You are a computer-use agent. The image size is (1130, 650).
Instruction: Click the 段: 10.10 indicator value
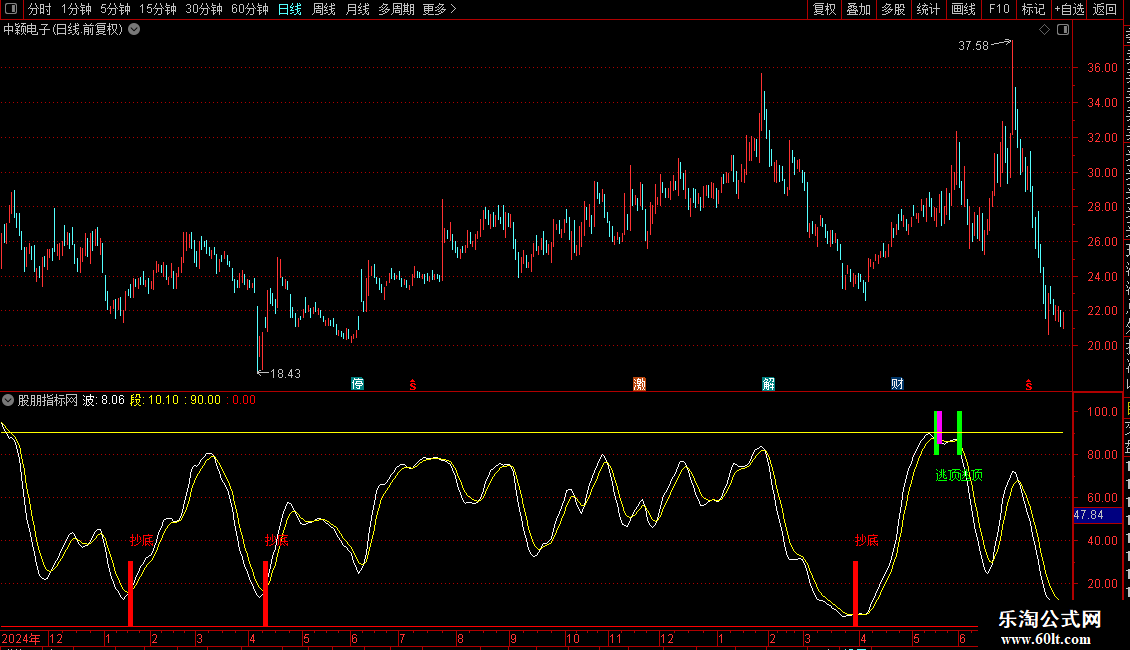(154, 400)
